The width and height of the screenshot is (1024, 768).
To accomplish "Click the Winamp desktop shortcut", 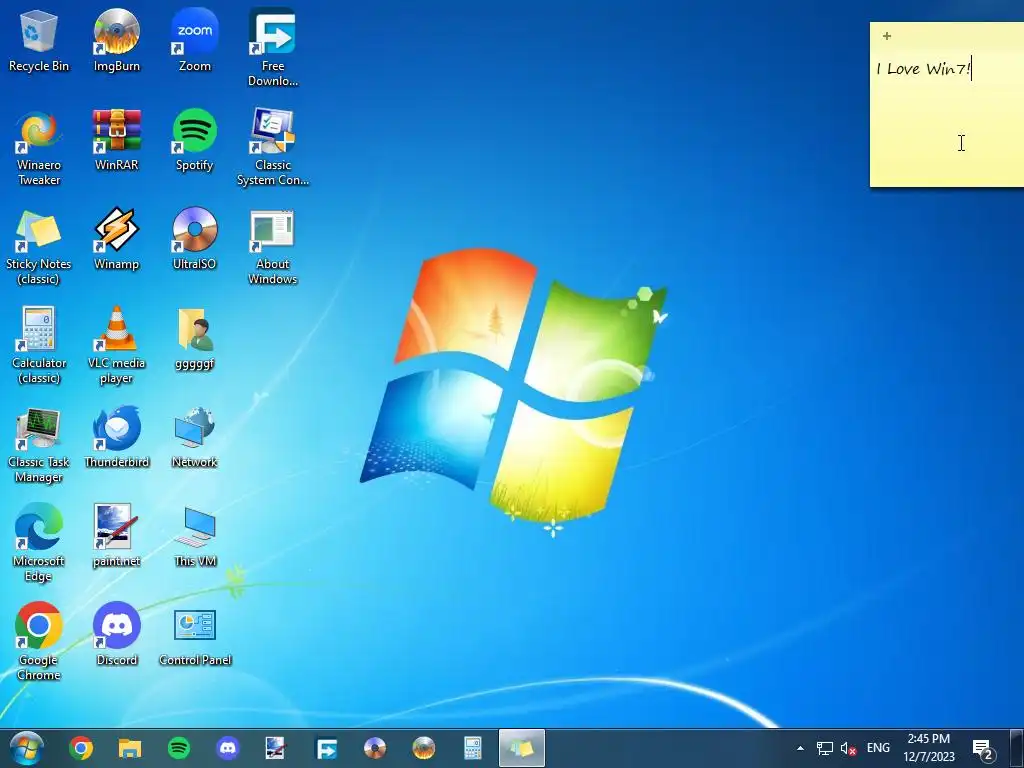I will (116, 239).
